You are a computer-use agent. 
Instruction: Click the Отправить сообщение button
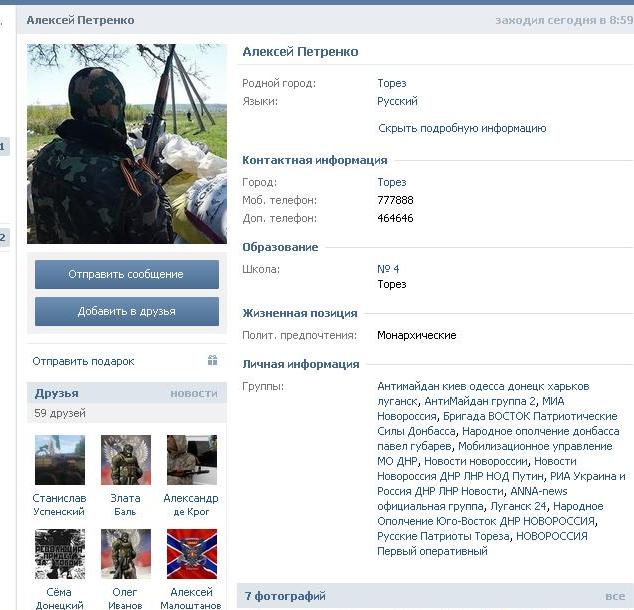click(x=127, y=274)
